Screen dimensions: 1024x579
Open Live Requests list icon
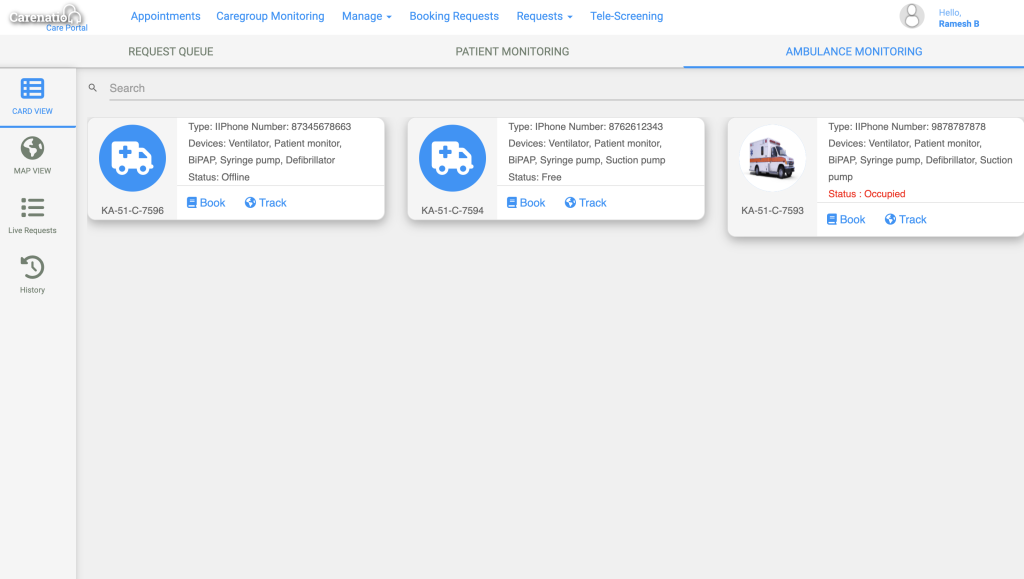pos(32,208)
